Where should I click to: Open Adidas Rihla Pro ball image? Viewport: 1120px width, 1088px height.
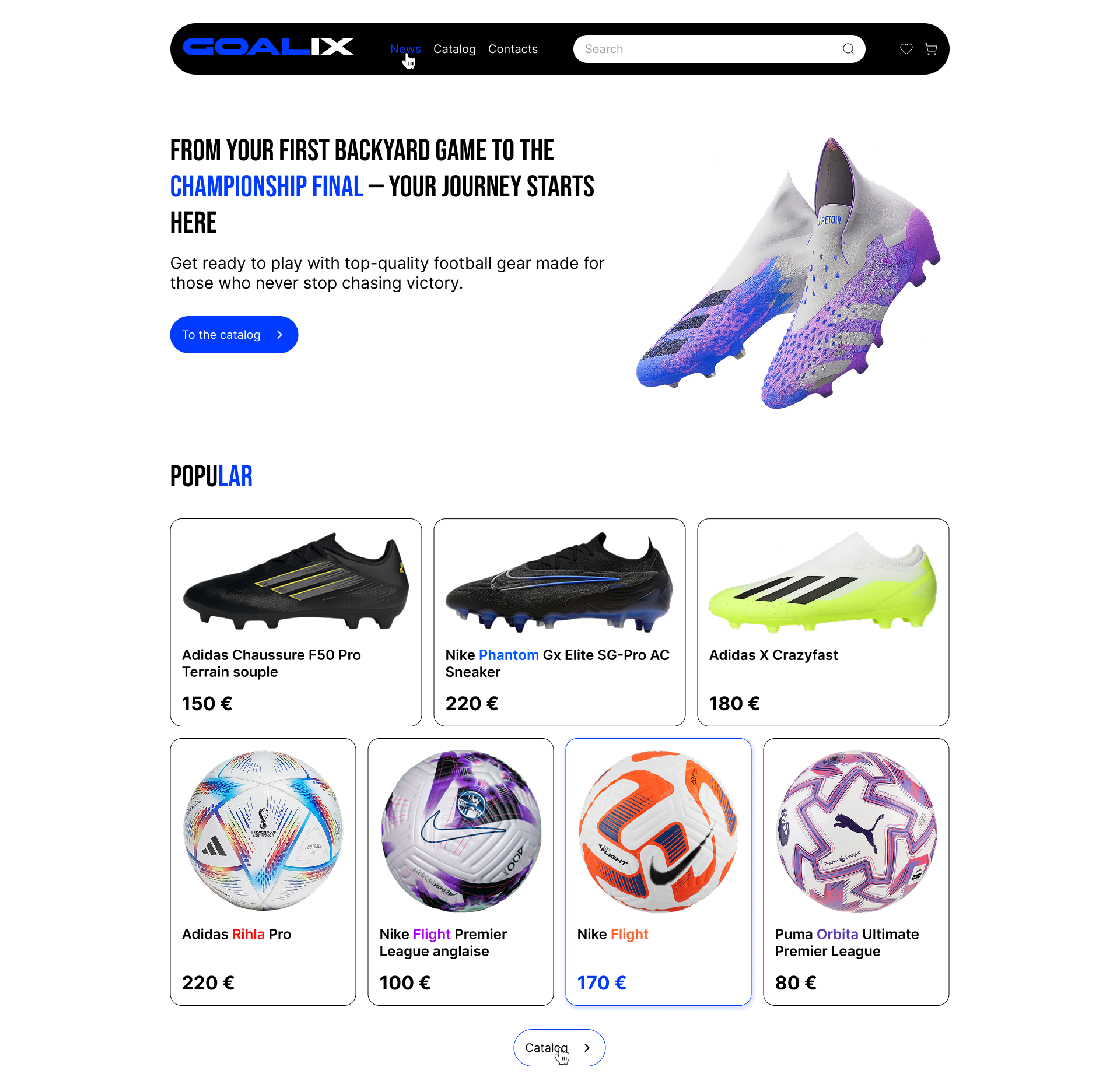[263, 830]
